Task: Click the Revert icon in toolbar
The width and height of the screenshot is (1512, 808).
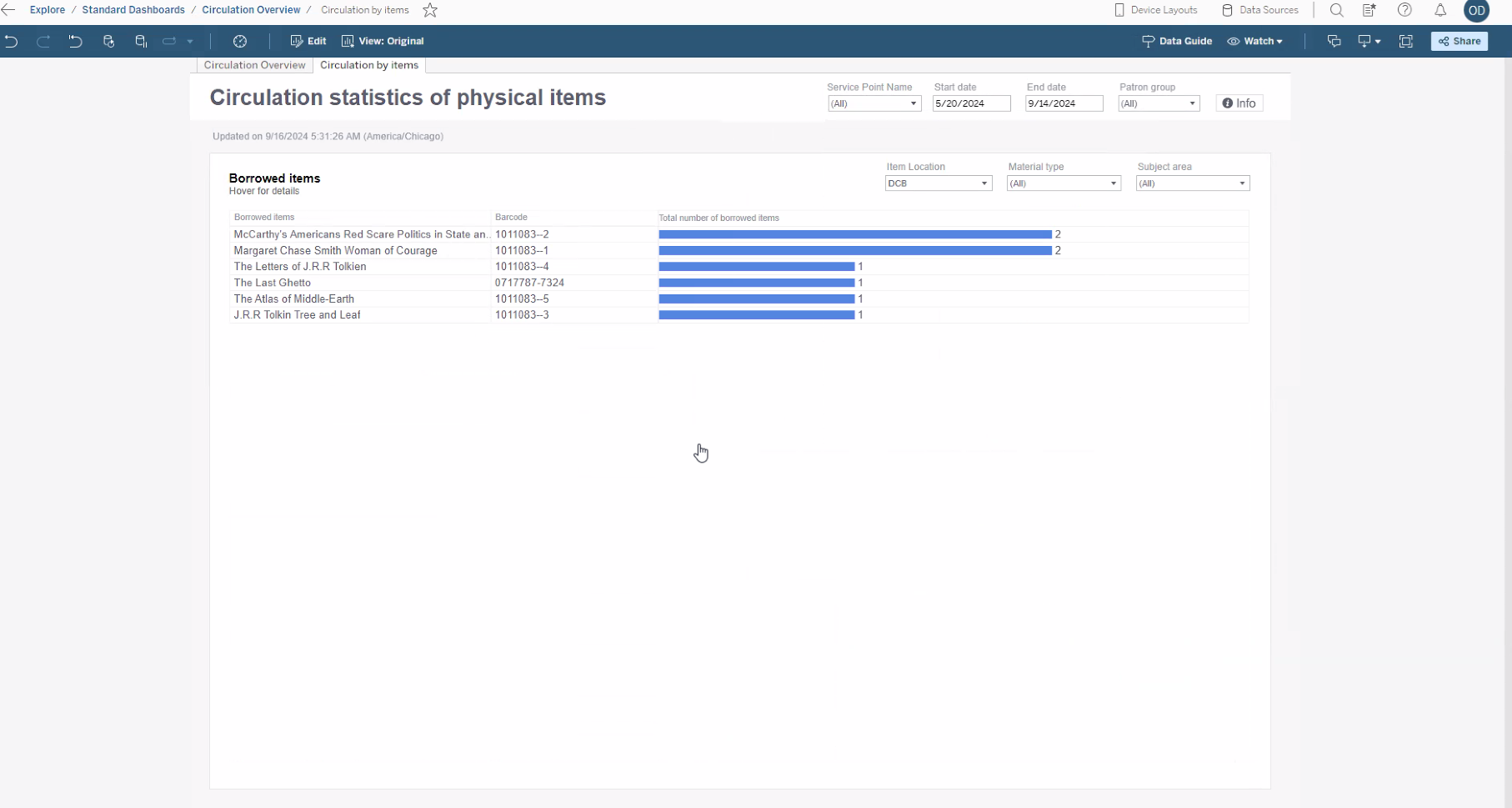Action: point(76,41)
